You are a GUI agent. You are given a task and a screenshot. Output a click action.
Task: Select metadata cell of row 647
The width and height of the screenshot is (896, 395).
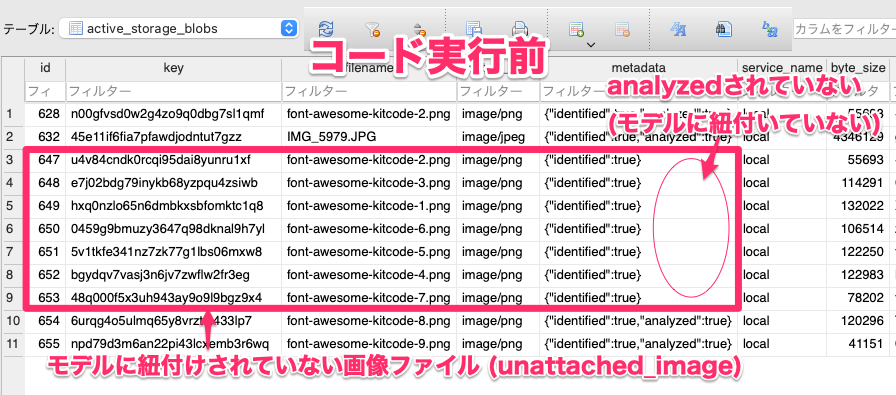pos(639,160)
